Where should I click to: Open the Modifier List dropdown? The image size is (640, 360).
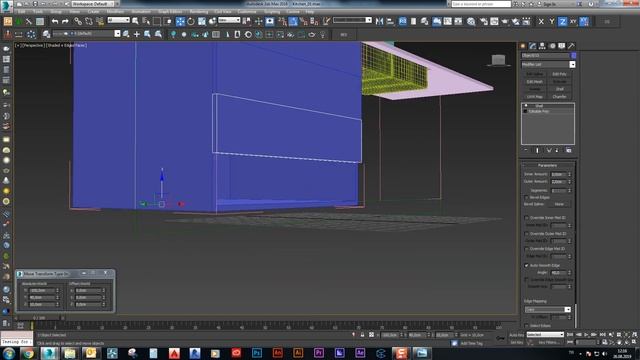tap(572, 64)
